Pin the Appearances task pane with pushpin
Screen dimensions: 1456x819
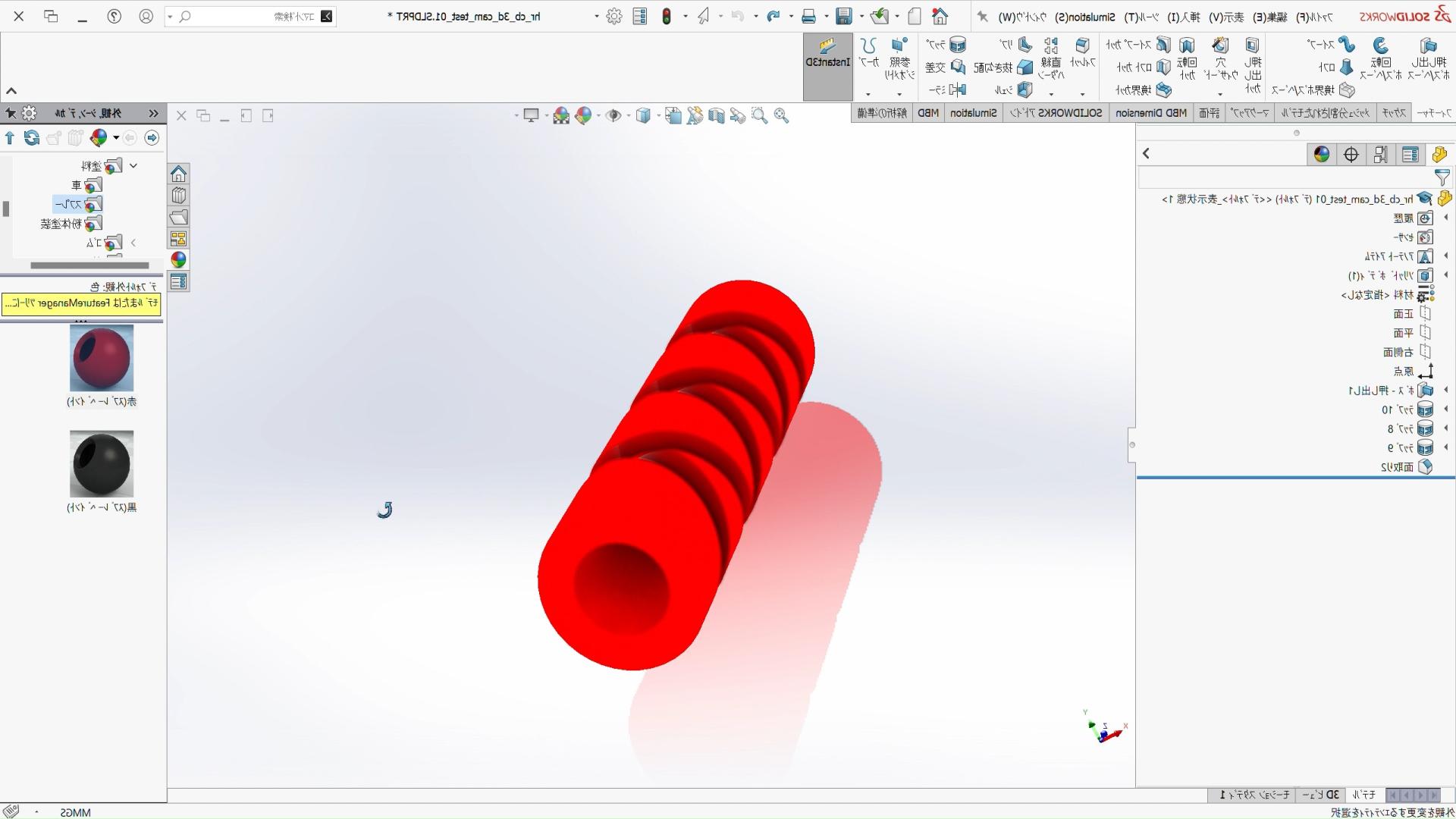(x=11, y=113)
